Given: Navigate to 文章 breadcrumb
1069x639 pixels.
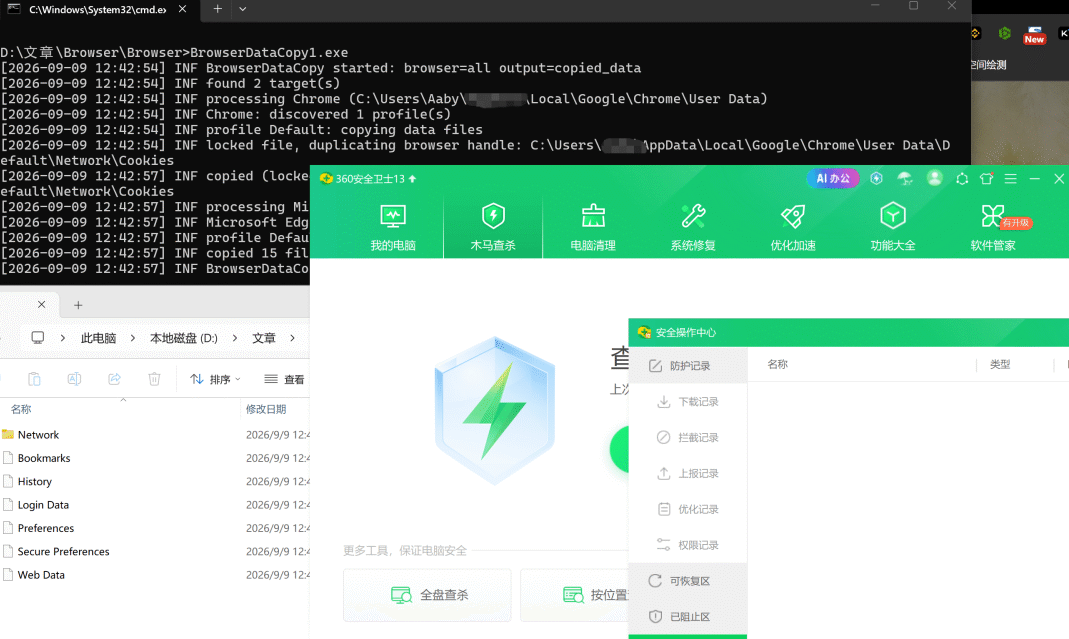Looking at the screenshot, I should click(x=264, y=338).
